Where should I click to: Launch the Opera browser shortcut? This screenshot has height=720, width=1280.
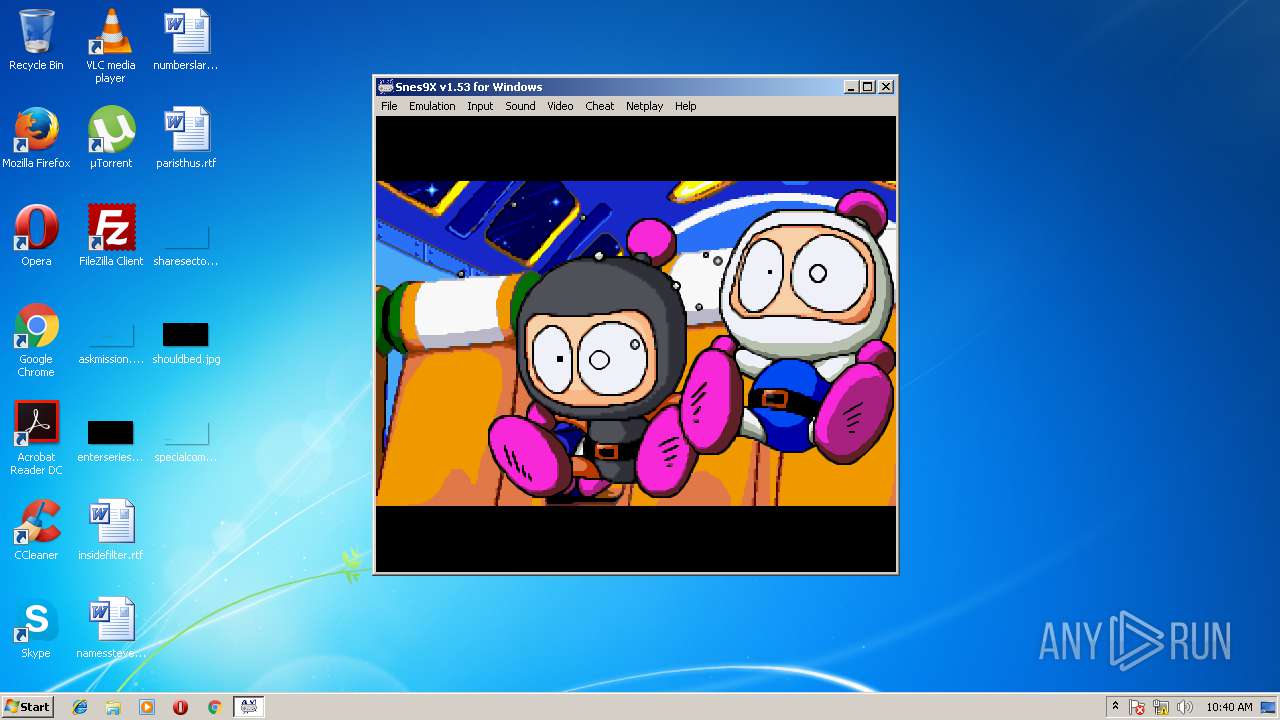[36, 236]
